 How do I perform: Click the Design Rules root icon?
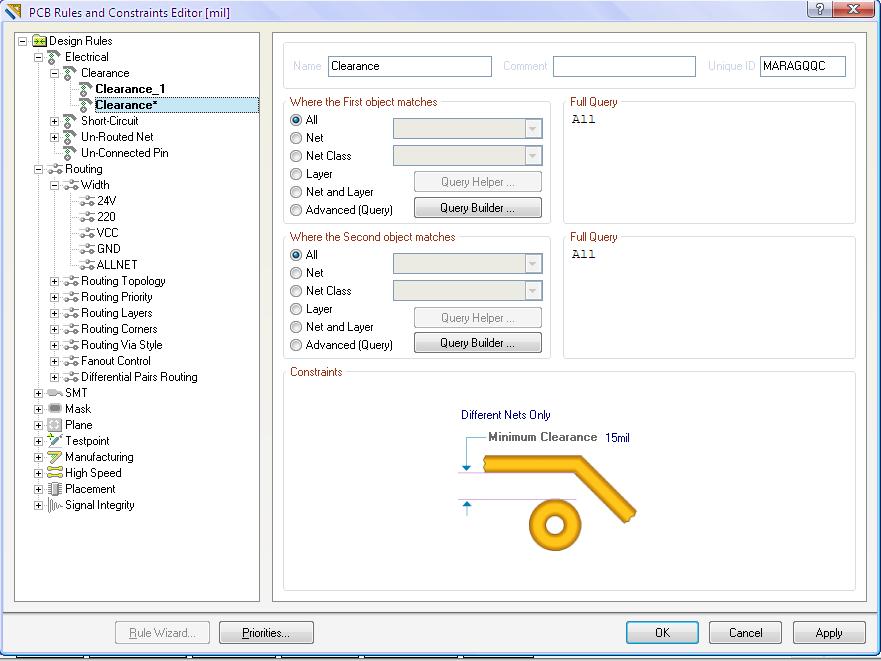(x=39, y=41)
